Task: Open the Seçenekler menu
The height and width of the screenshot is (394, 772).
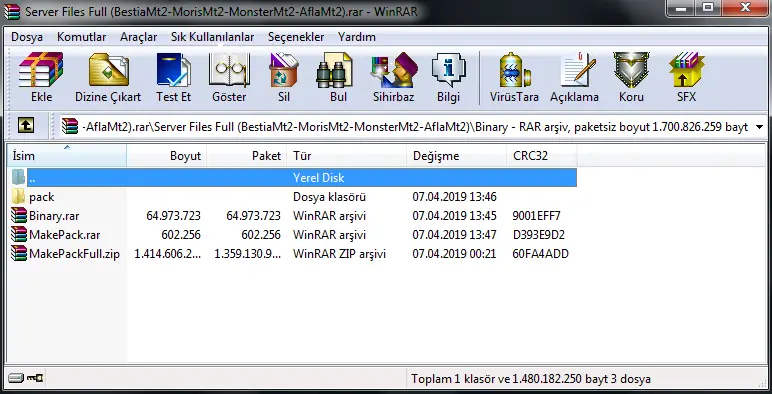Action: (296, 37)
